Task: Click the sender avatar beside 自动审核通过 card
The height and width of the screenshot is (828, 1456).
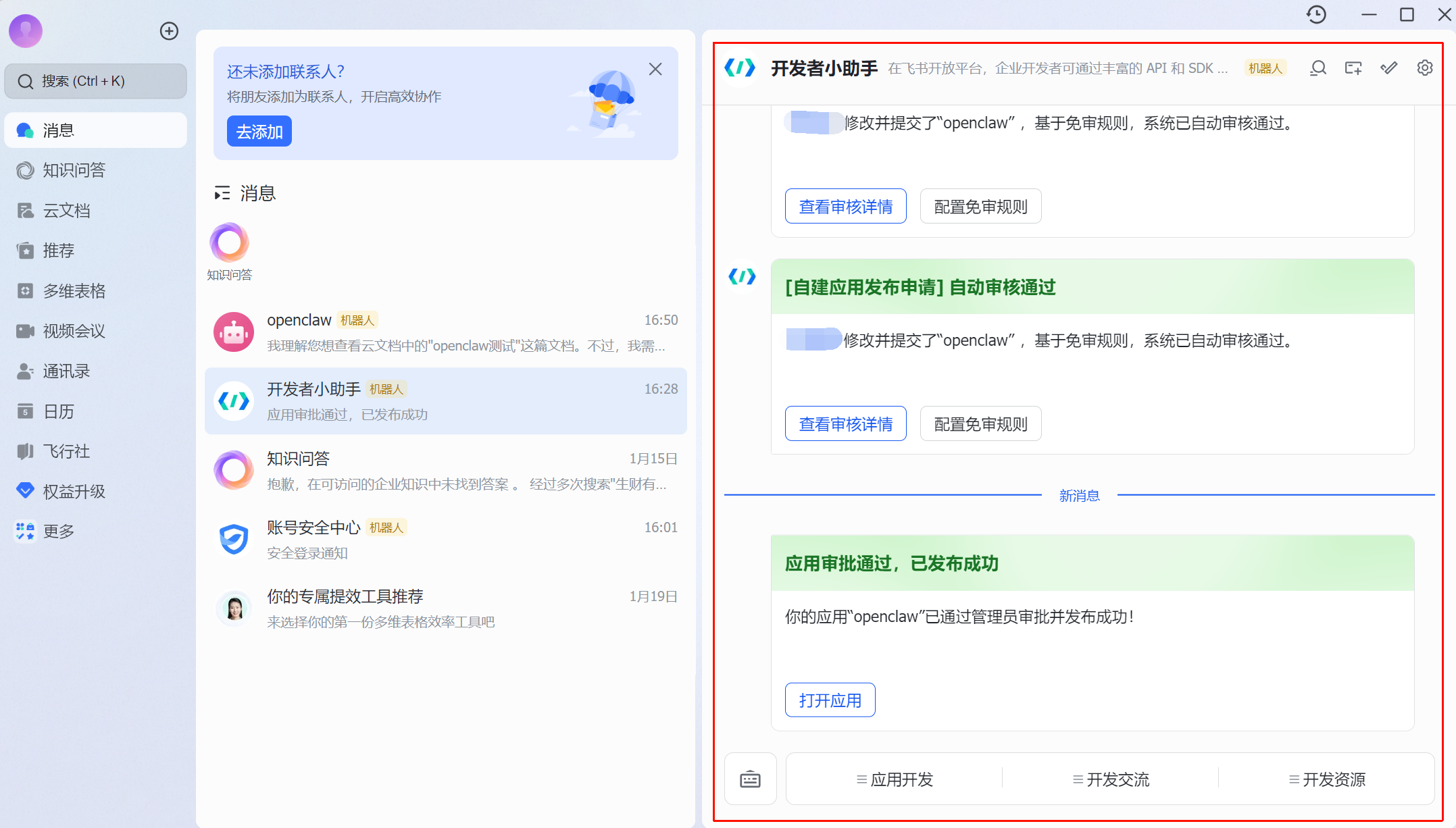Action: click(x=742, y=276)
